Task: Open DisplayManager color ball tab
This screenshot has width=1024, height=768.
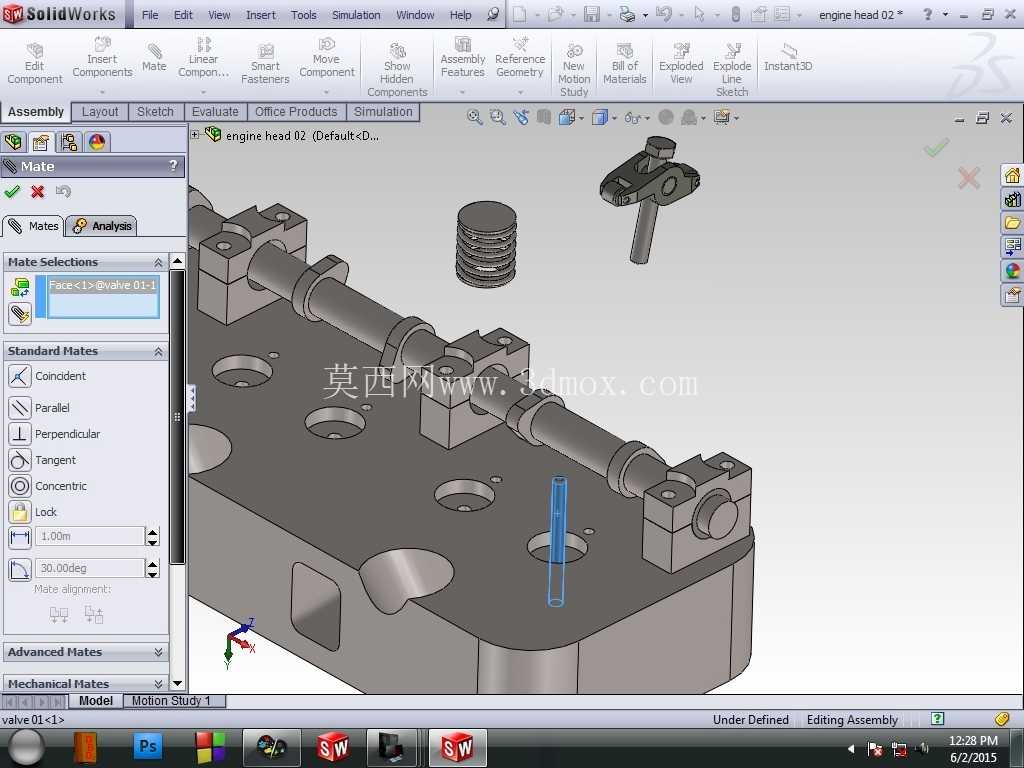Action: point(97,142)
